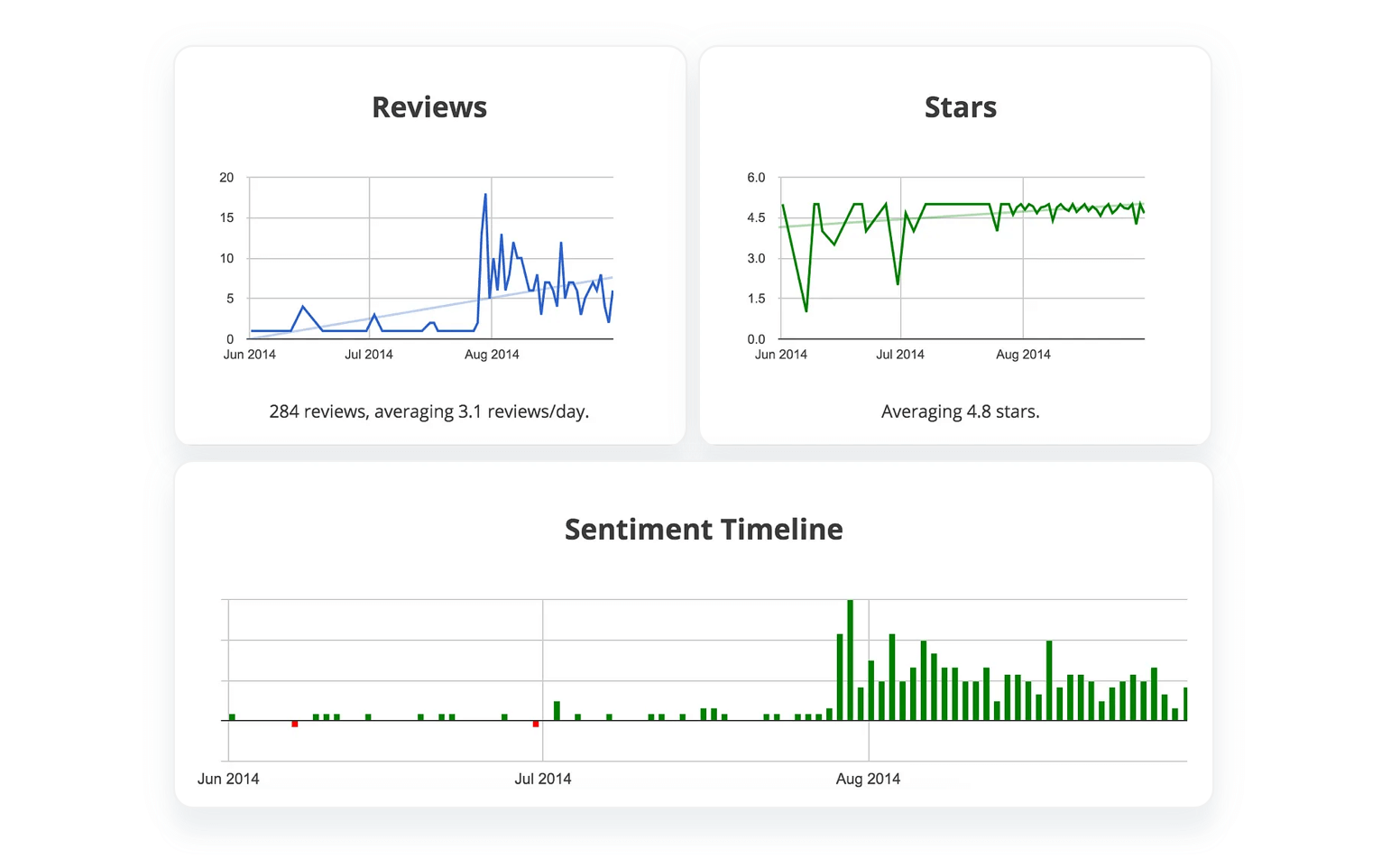Click the 'Jul 2014' label under Stars chart
The width and height of the screenshot is (1400, 868).
pyautogui.click(x=900, y=355)
